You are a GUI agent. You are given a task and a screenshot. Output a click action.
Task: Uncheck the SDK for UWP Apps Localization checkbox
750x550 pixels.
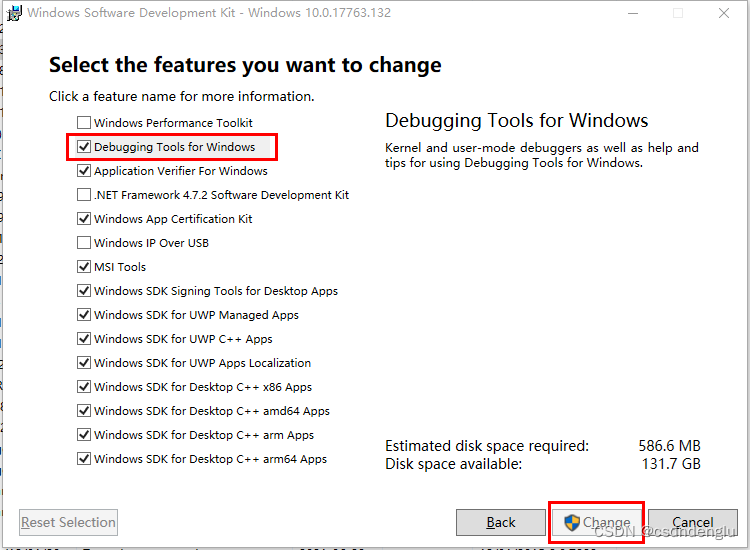pyautogui.click(x=84, y=363)
